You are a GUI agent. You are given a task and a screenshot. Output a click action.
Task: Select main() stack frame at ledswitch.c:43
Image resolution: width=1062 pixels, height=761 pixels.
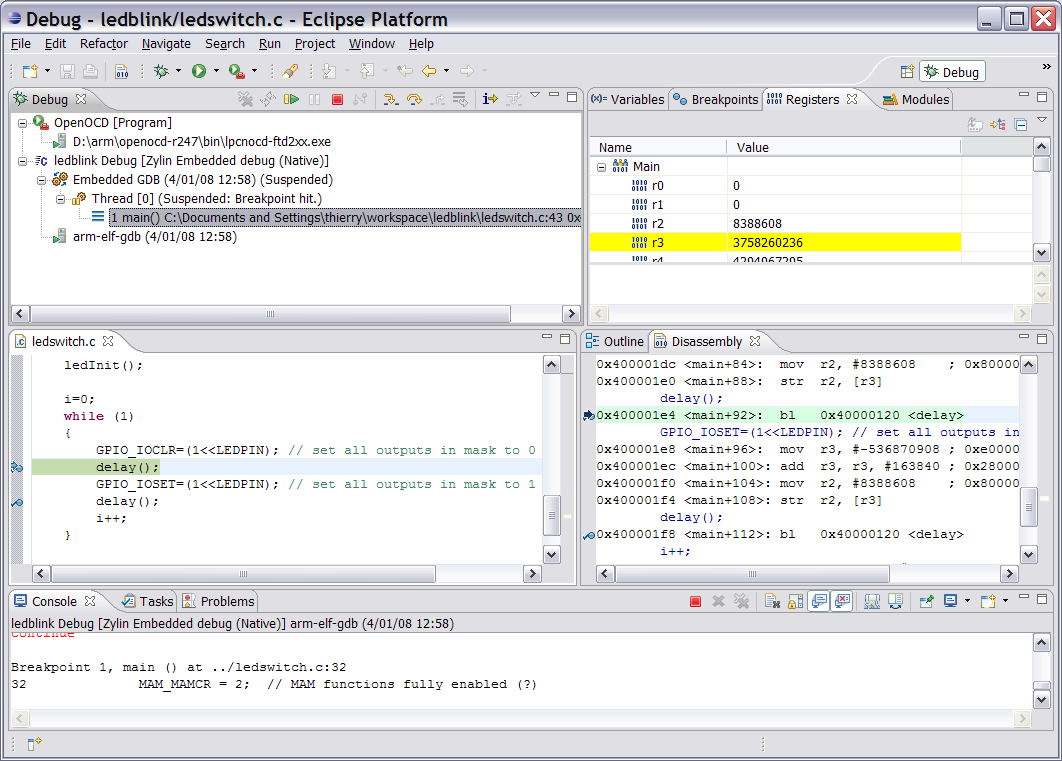pos(345,217)
